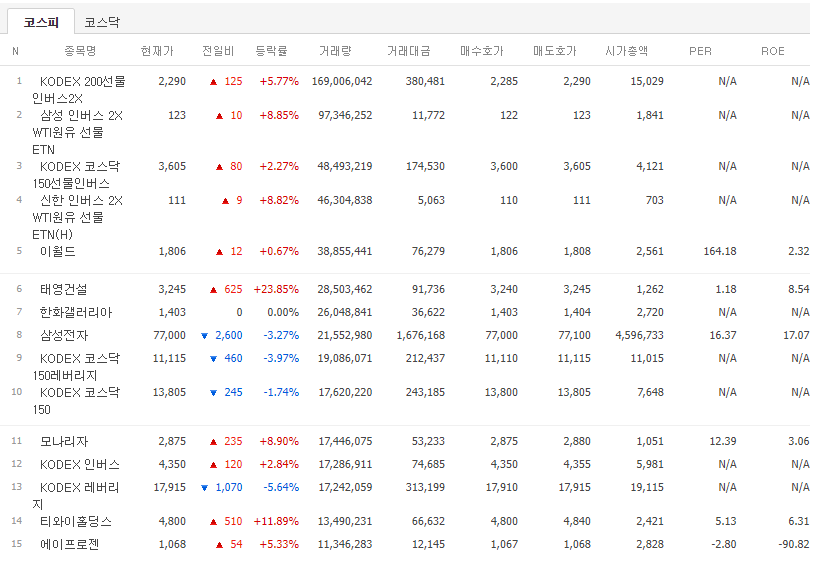Open the KODEX 200선물인버스2X stock link
The image size is (817, 566).
(79, 90)
